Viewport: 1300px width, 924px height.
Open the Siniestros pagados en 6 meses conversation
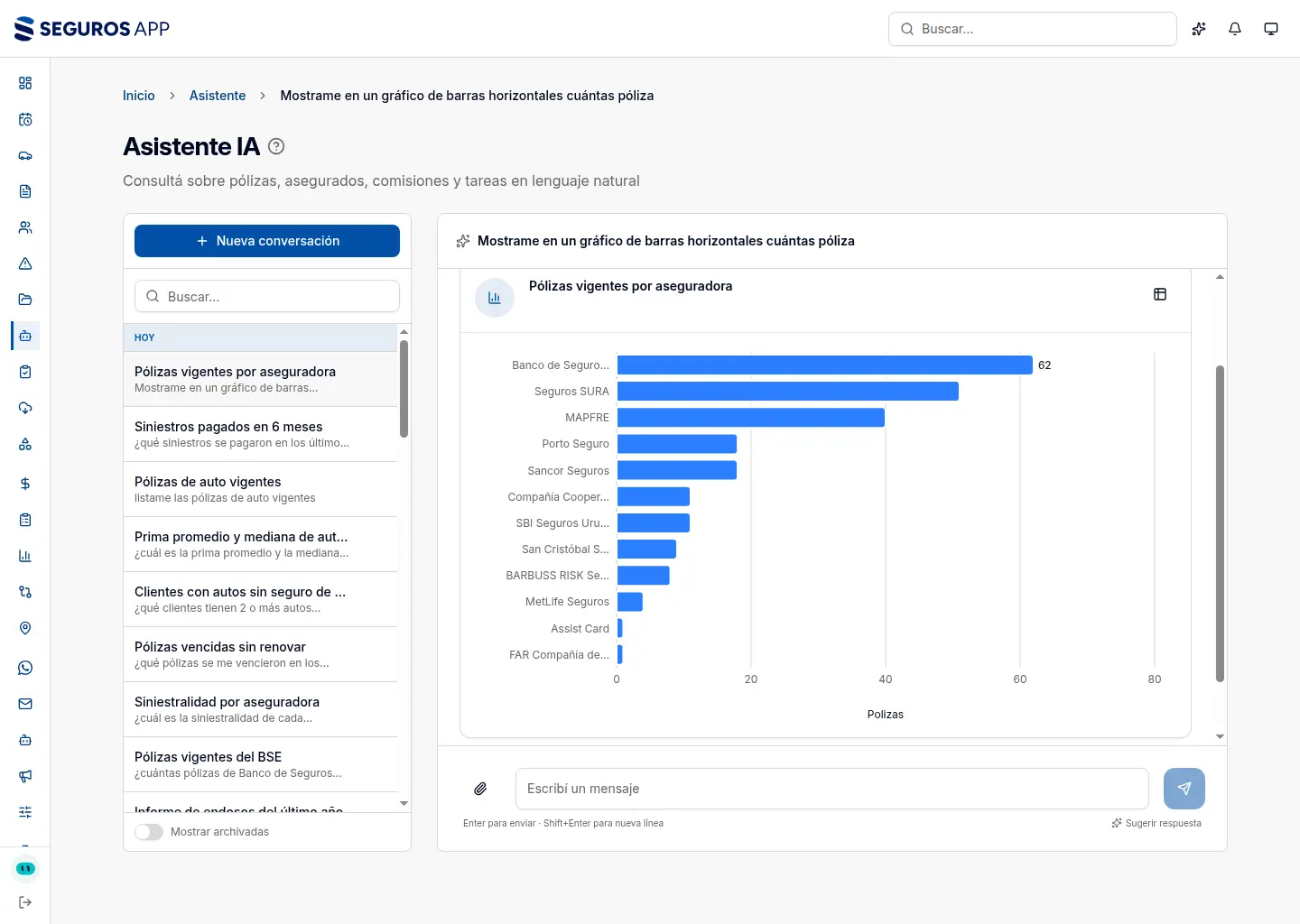coord(261,434)
